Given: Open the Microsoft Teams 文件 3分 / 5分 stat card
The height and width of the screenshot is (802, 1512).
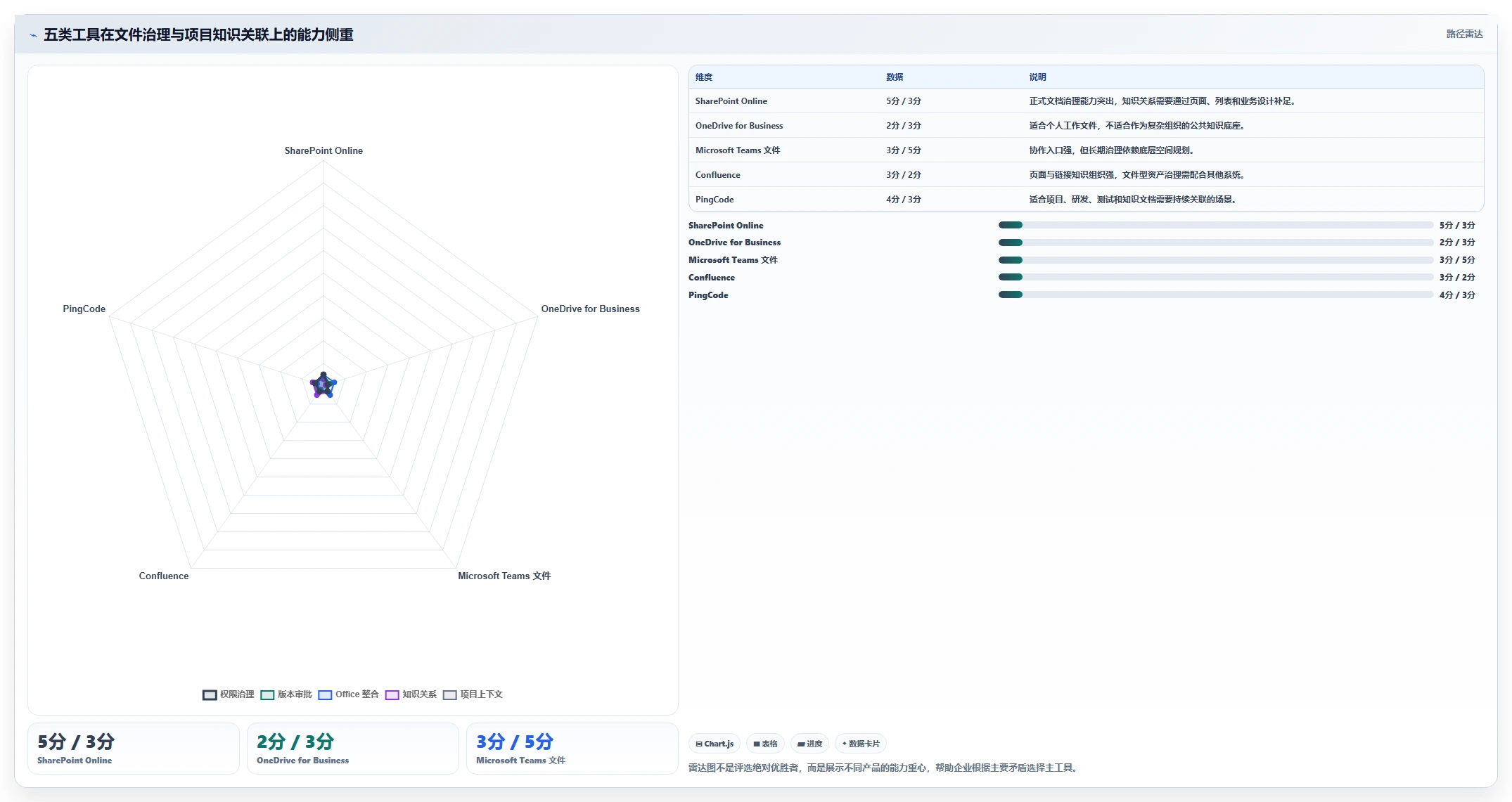Looking at the screenshot, I should [x=572, y=749].
